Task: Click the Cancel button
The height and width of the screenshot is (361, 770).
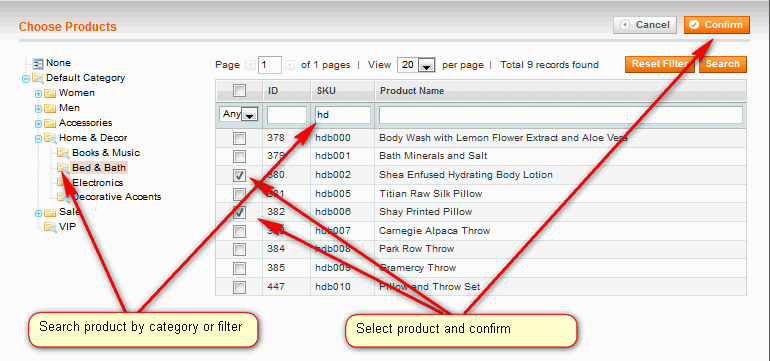Action: pyautogui.click(x=645, y=25)
